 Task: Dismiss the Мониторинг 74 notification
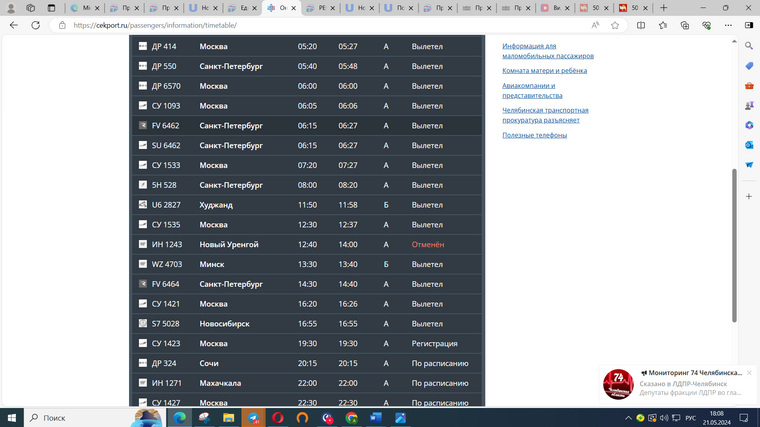click(x=749, y=373)
